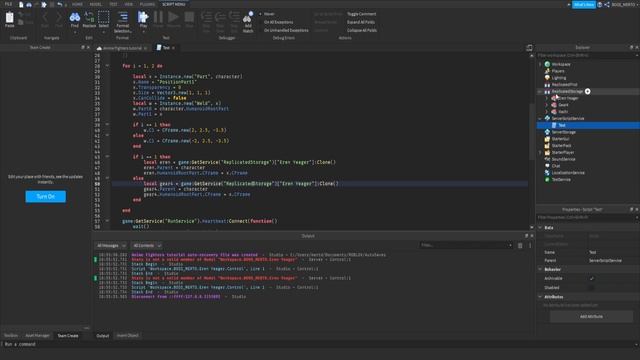Click the ServerStorage icon in Explorer
The width and height of the screenshot is (640, 360).
coord(547,132)
